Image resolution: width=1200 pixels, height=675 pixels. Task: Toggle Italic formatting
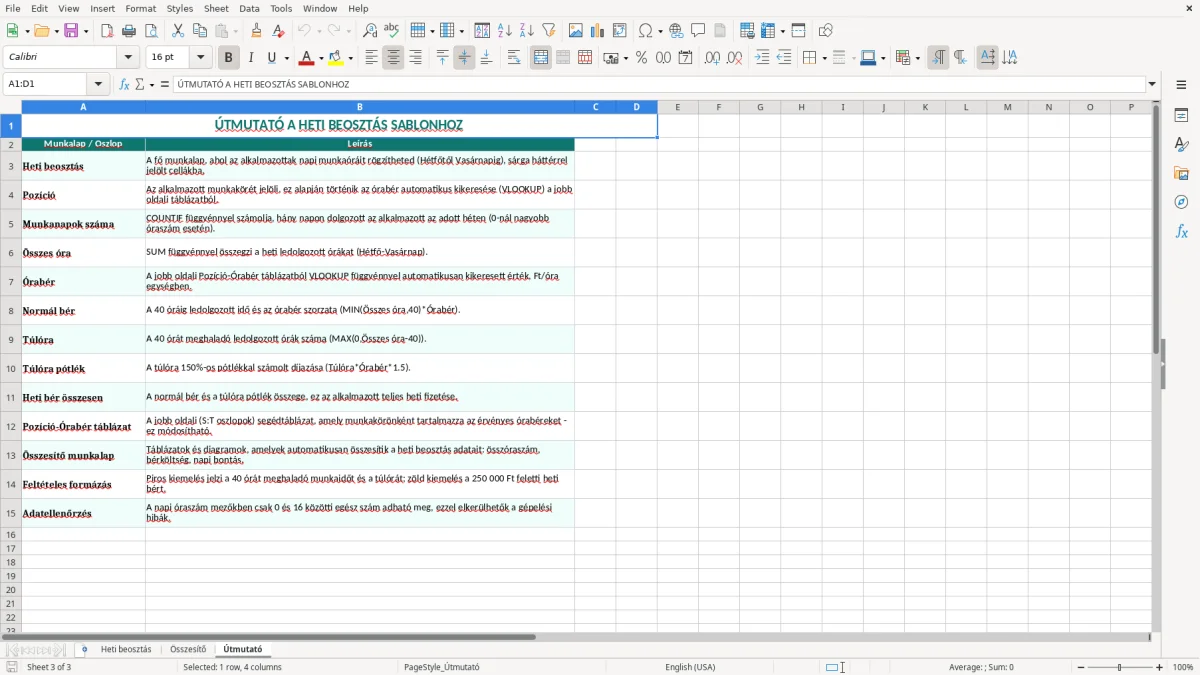tap(251, 58)
